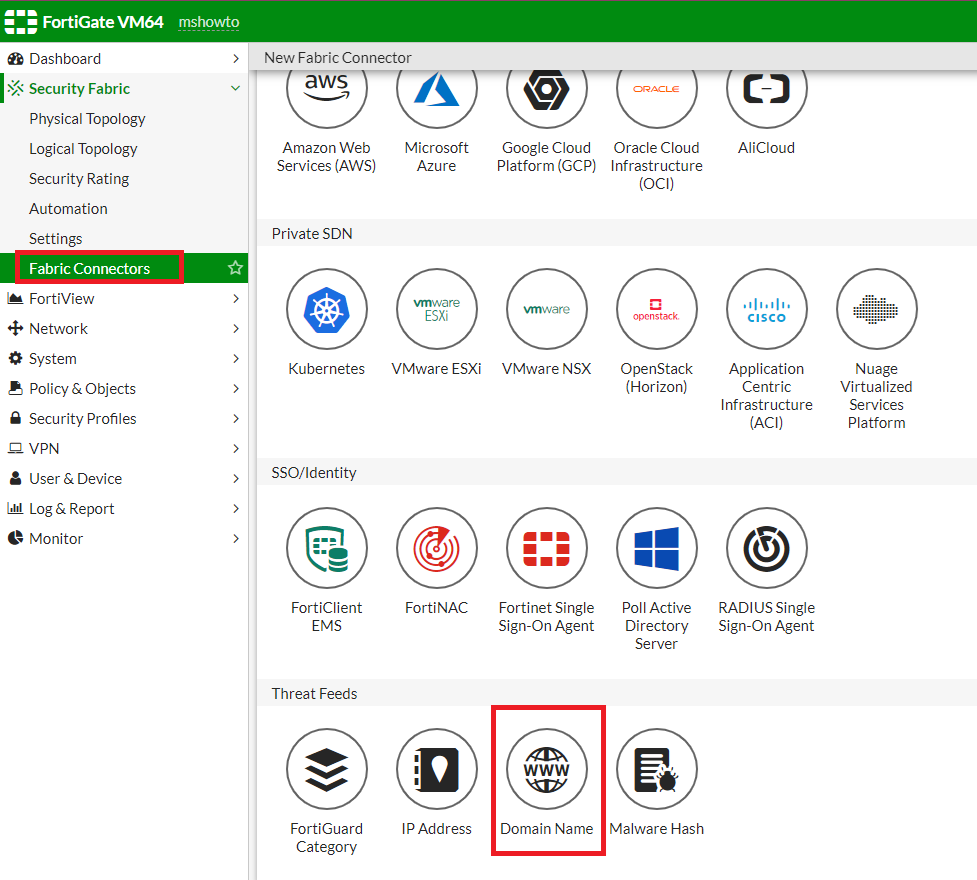
Task: Expand the Dashboard menu chevron
Action: point(236,59)
